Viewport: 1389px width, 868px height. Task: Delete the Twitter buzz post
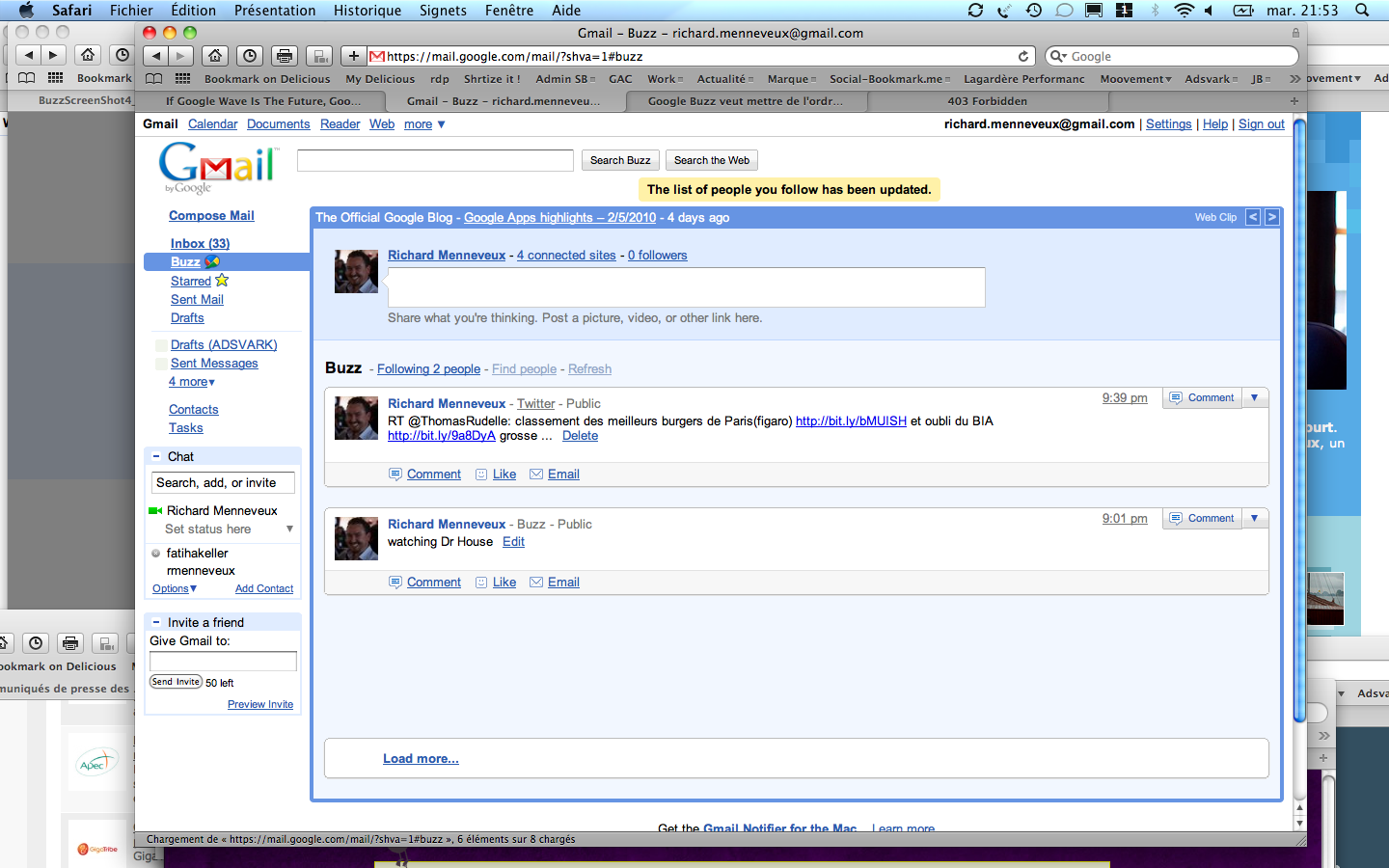[580, 435]
